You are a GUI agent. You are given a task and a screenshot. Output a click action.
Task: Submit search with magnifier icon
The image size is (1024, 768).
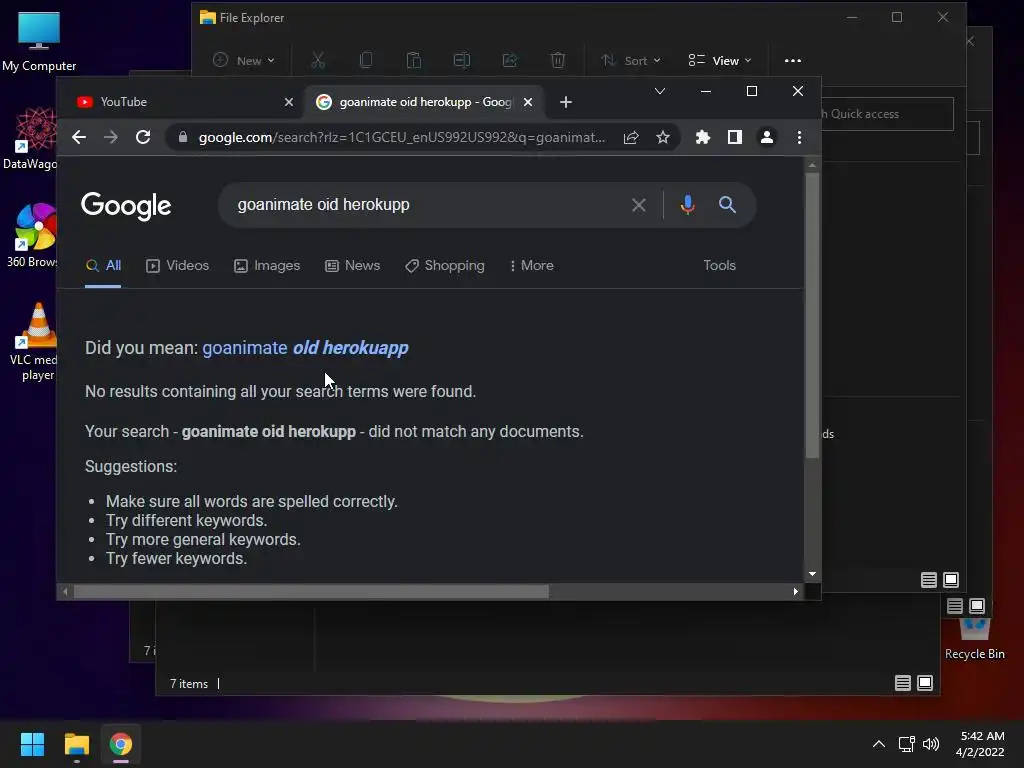(x=728, y=205)
